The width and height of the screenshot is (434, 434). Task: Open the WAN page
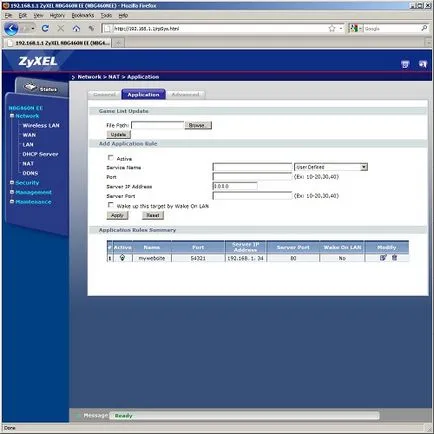click(29, 135)
